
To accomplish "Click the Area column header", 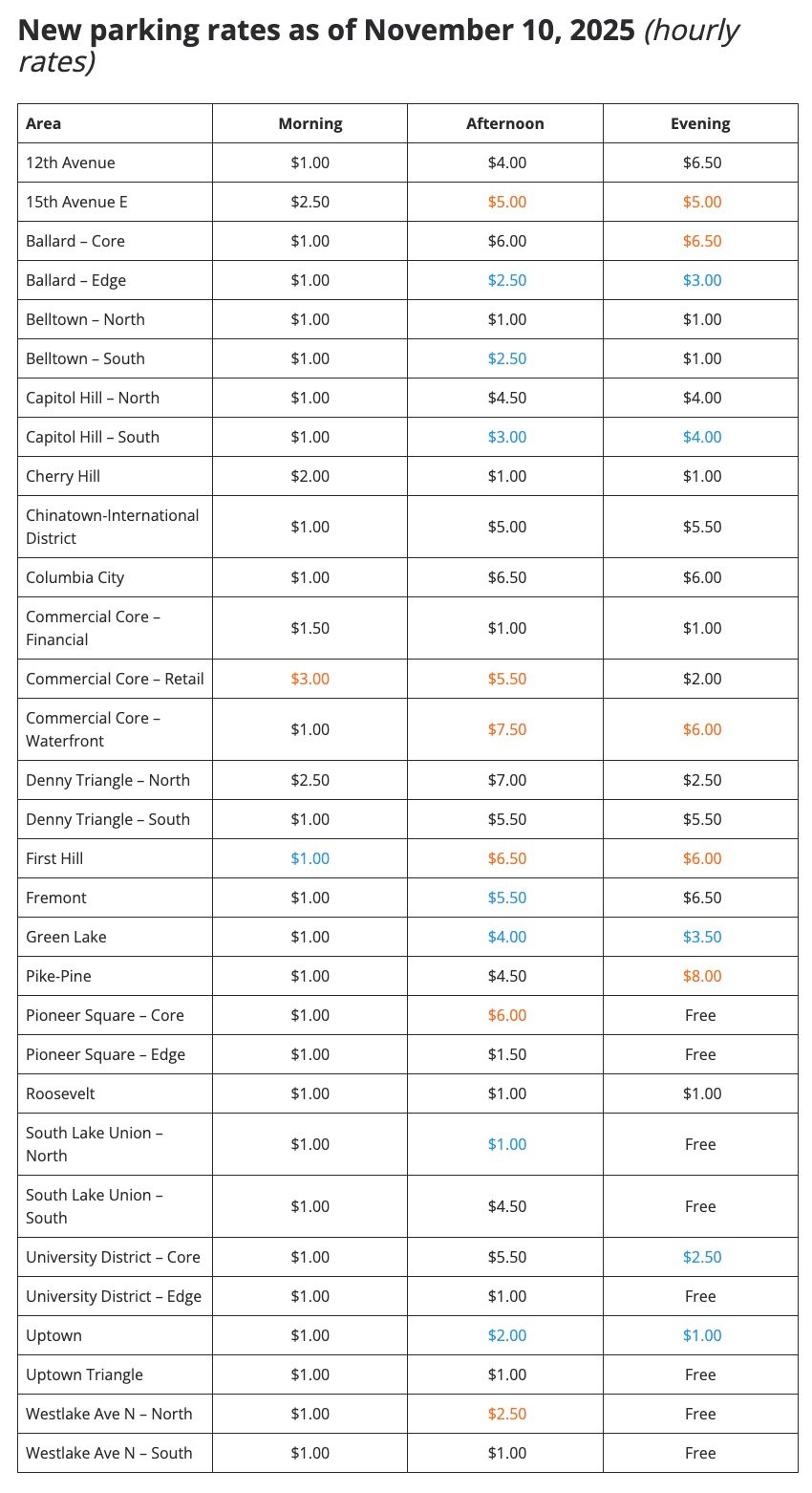I will (44, 123).
